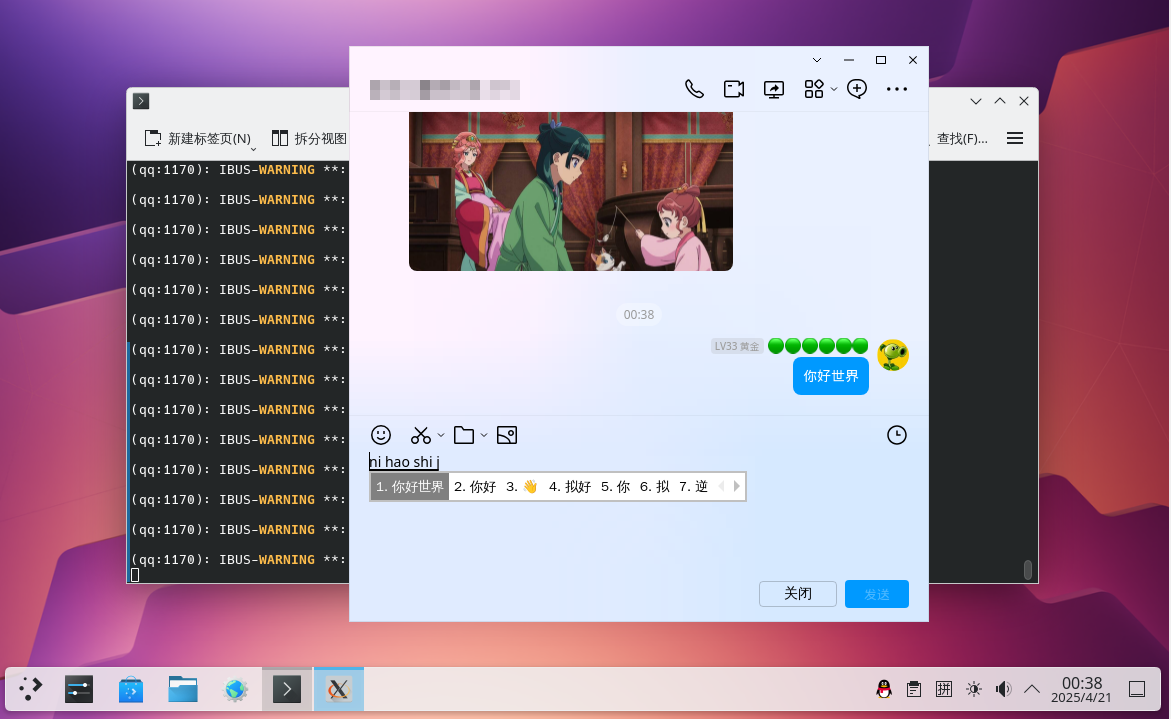Click the Peashooter avatar in chat
Viewport: 1172px width, 719px height.
pos(892,355)
